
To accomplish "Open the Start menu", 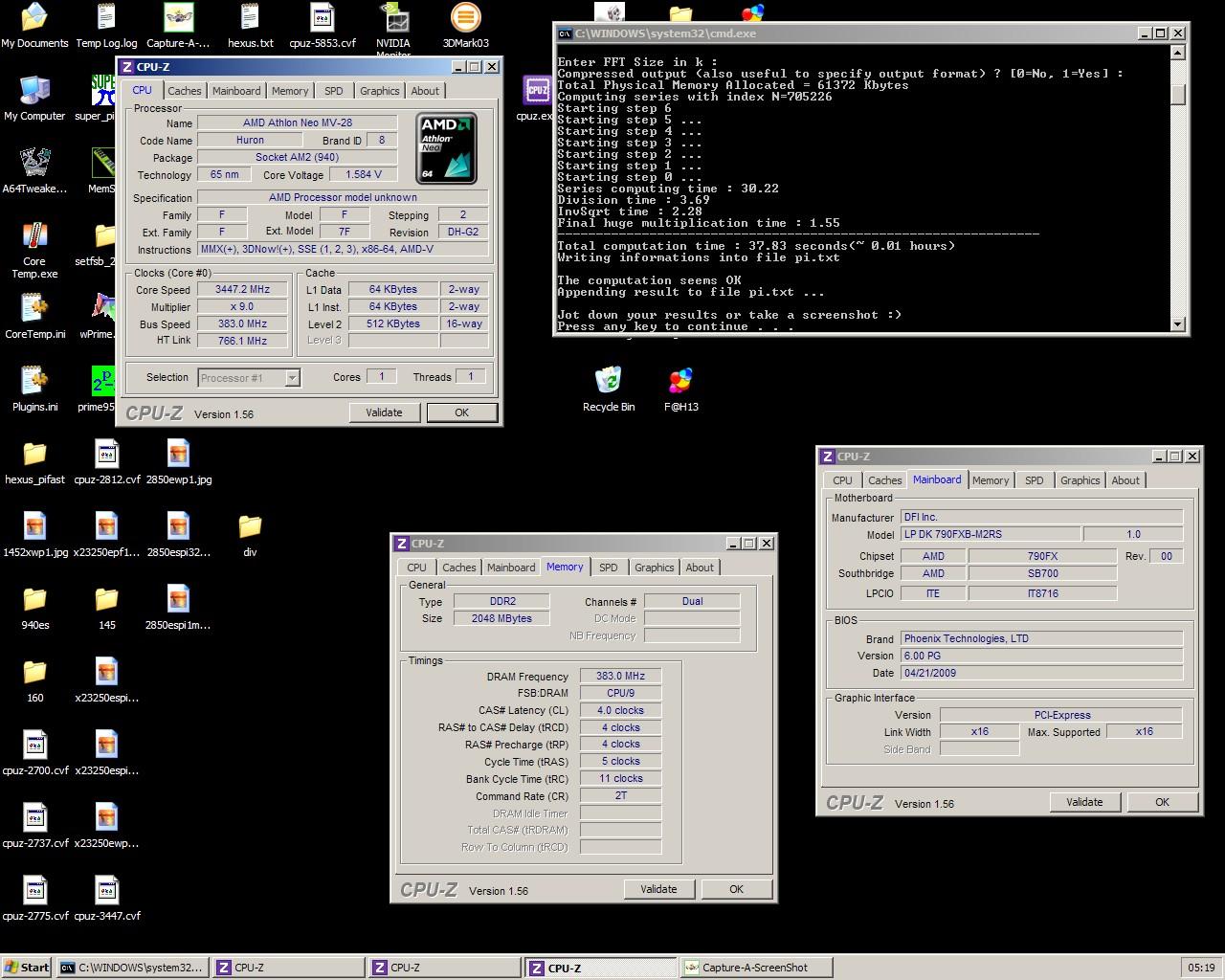I will pyautogui.click(x=27, y=968).
